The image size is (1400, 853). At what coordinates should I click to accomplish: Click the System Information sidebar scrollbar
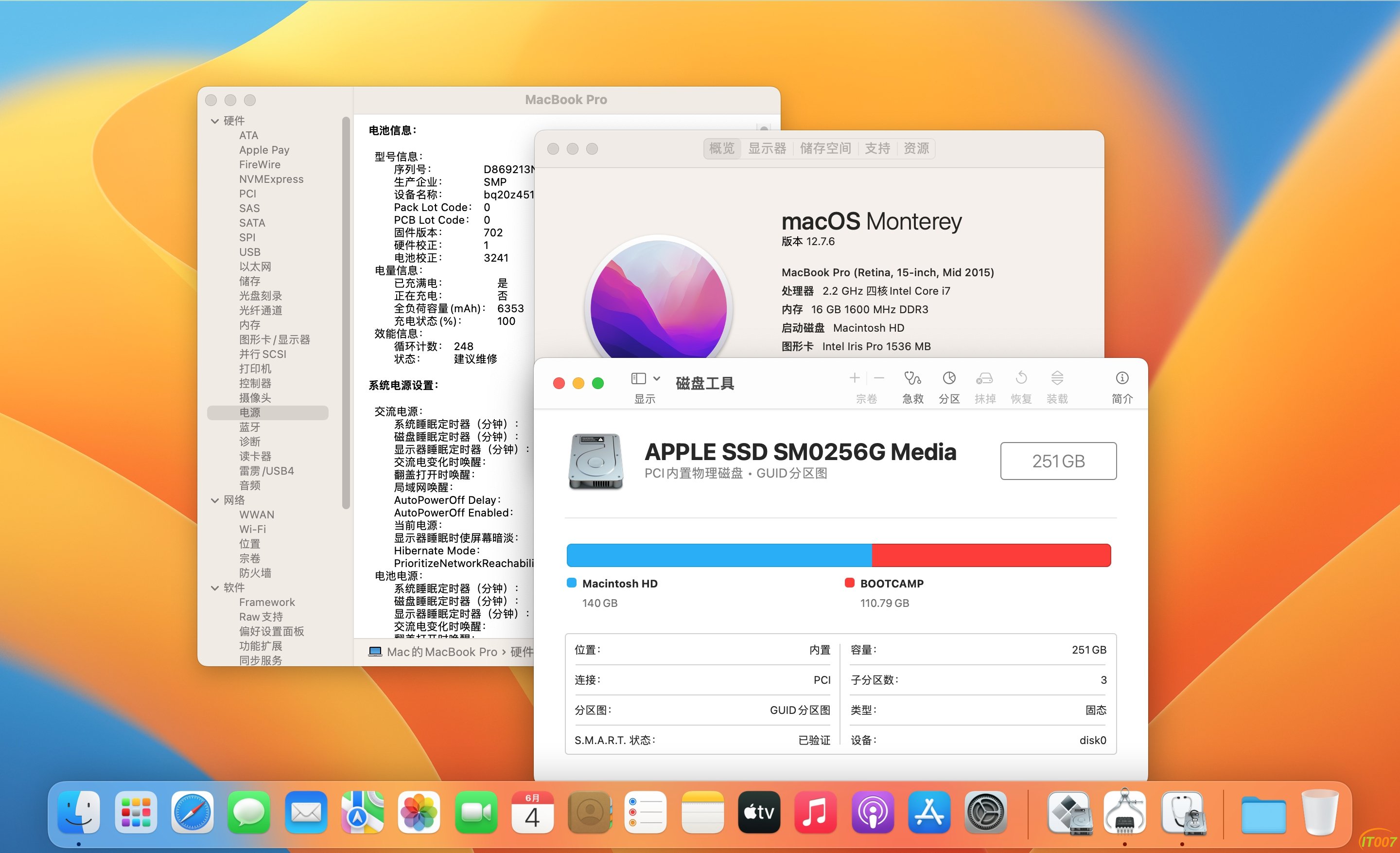pos(346,313)
